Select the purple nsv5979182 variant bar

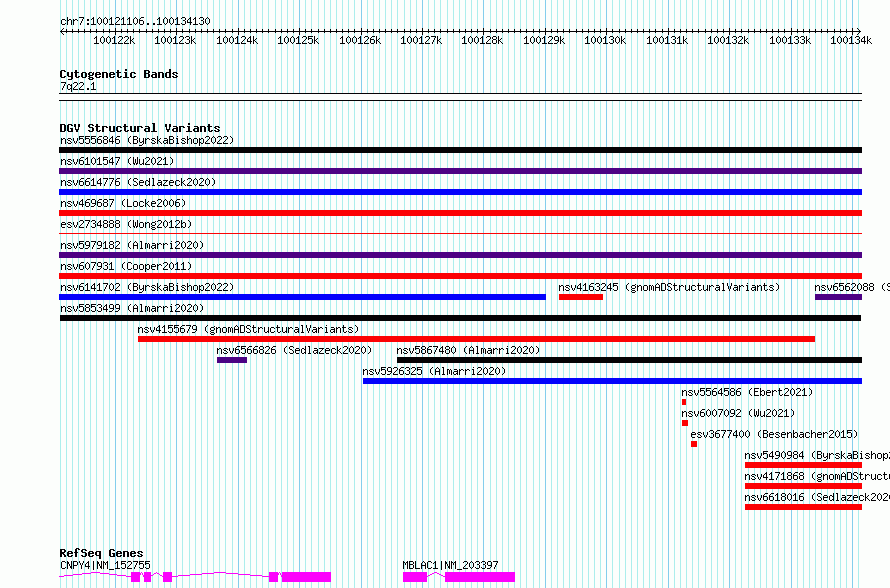point(460,255)
